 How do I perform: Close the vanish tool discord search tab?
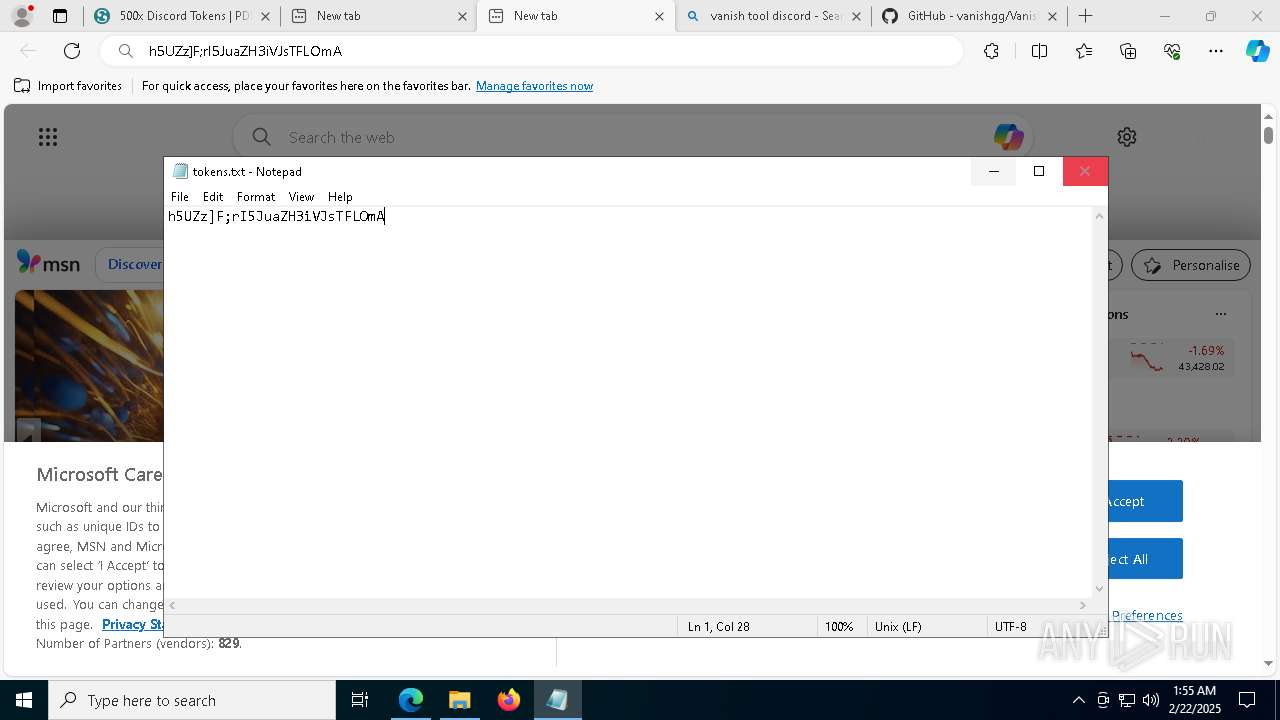click(856, 16)
